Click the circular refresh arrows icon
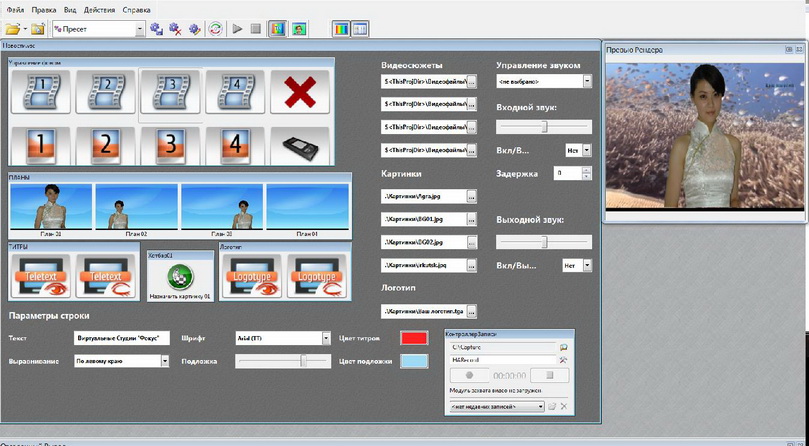Viewport: 809px width, 446px height. [x=215, y=29]
